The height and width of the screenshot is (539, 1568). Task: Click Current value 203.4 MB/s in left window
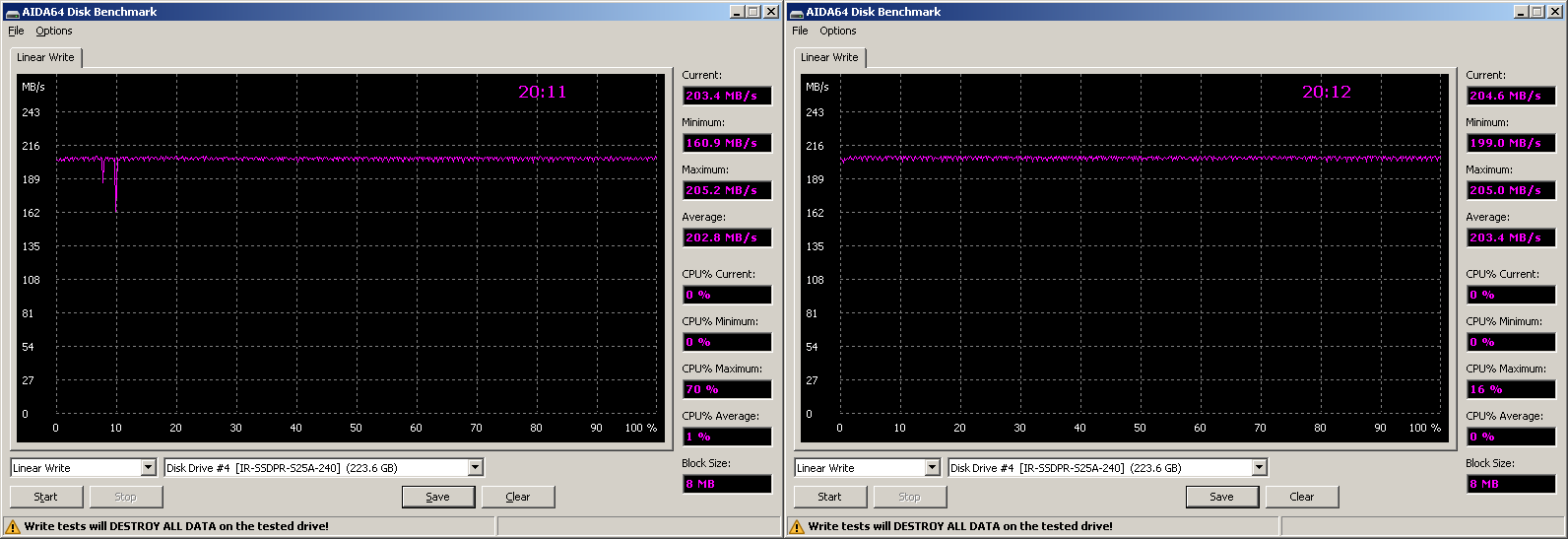727,96
